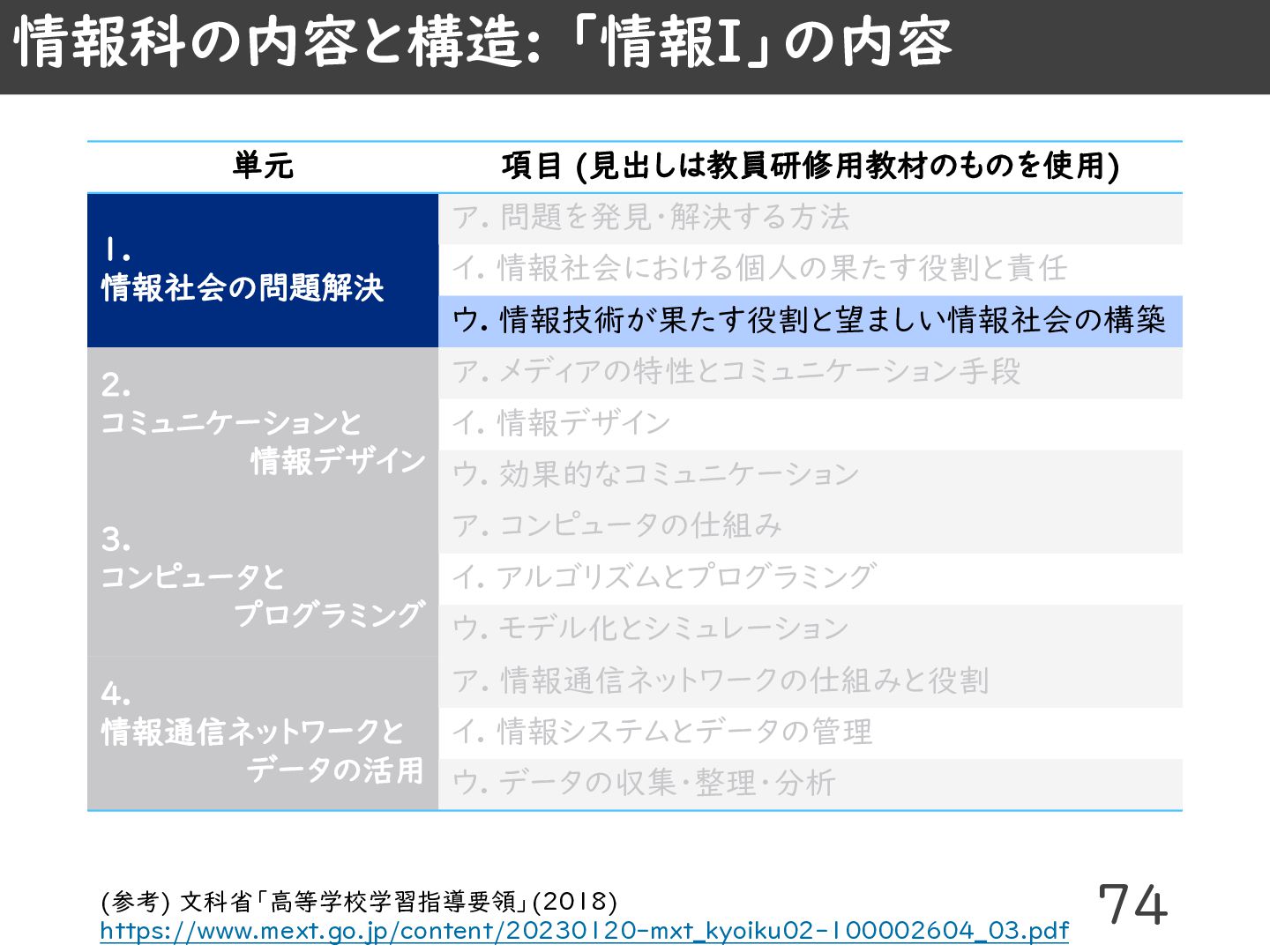Viewport: 1270px width, 952px height.
Task: Click row イ. 情報社会における個人の果たす役割と責任
Action: (x=811, y=270)
